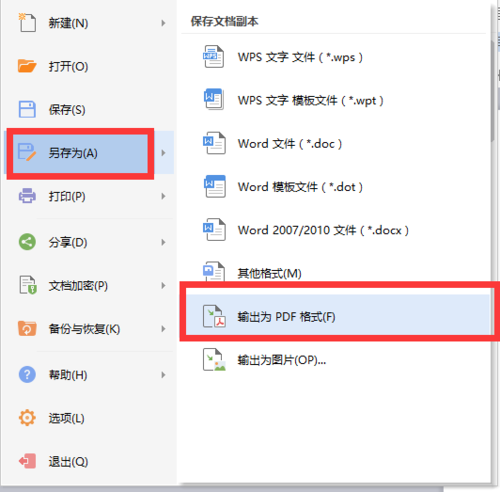The width and height of the screenshot is (500, 492).
Task: Click the 输出为 PDF 格式 icon
Action: (214, 316)
